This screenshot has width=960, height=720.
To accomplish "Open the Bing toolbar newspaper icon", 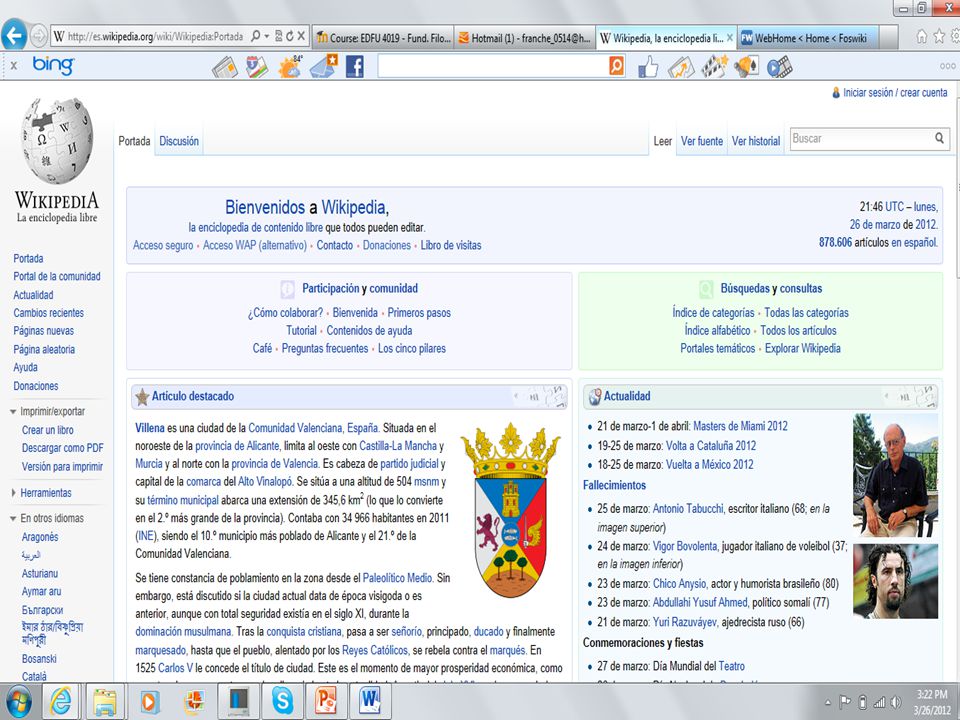I will coord(225,67).
